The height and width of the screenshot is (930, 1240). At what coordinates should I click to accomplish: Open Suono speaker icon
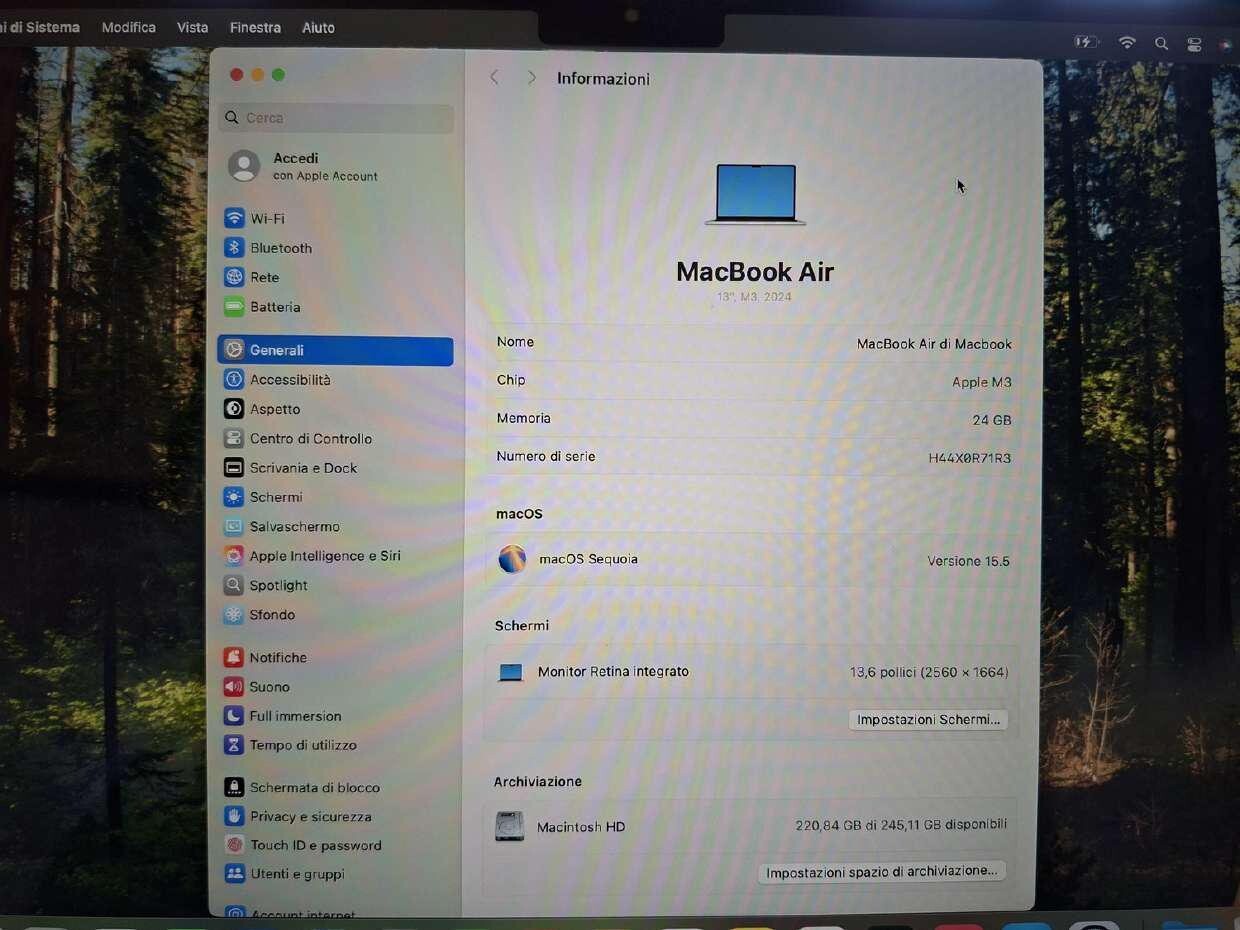pos(234,686)
